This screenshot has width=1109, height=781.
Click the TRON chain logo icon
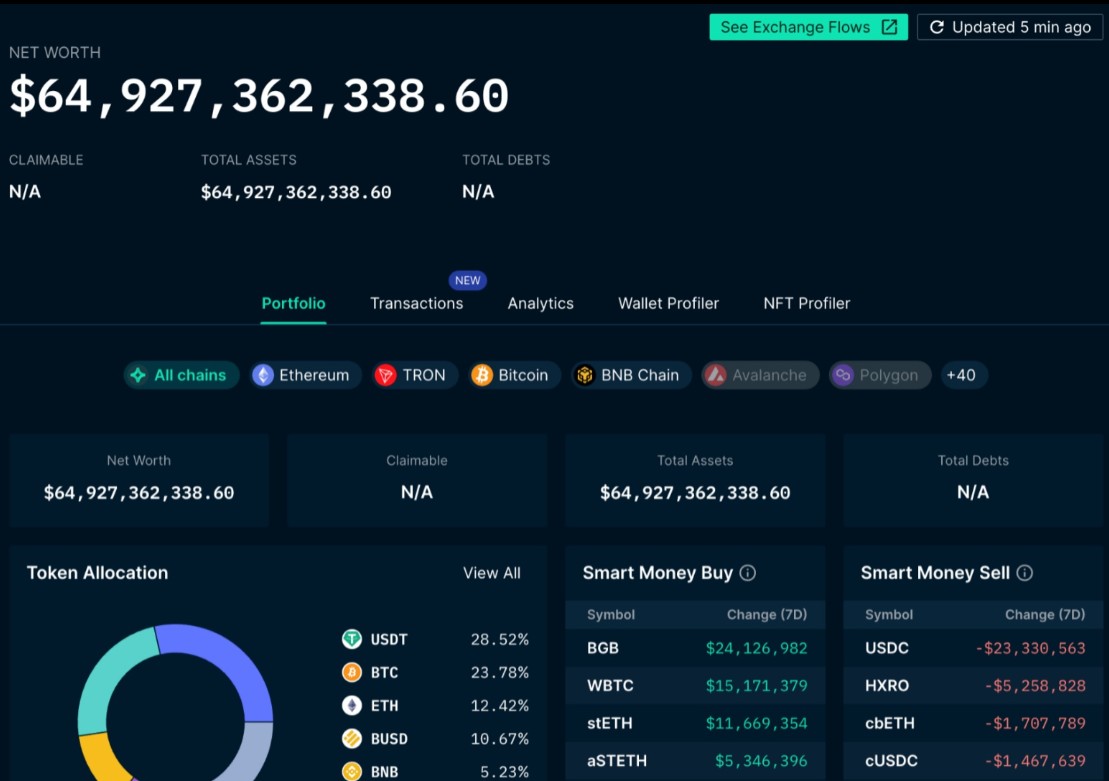(x=385, y=375)
